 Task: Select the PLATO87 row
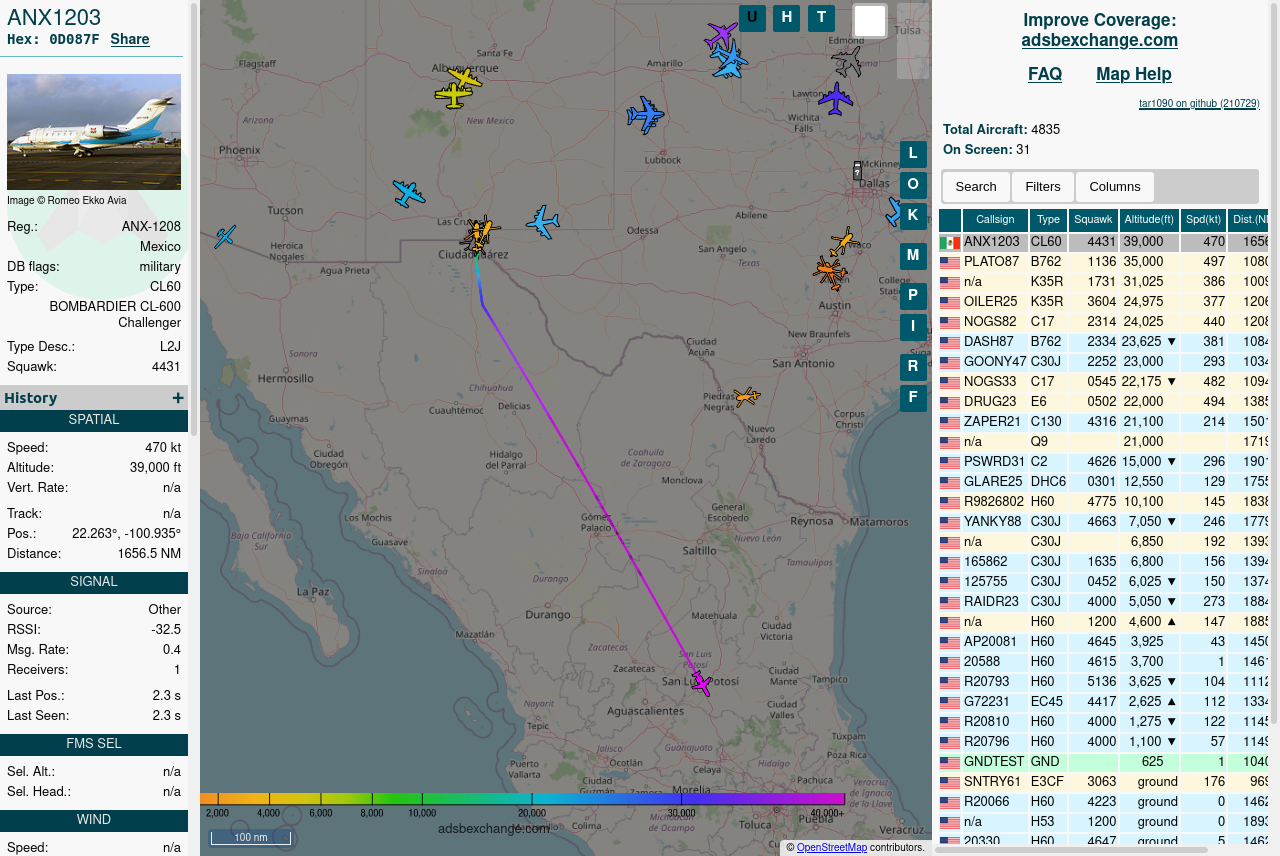coord(1104,262)
